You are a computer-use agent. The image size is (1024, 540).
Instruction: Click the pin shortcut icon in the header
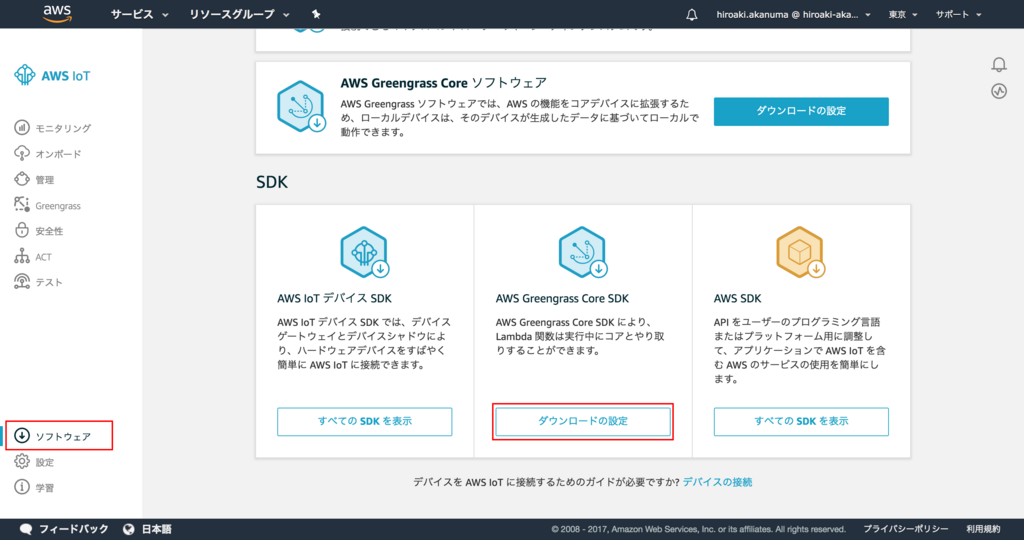coord(316,14)
